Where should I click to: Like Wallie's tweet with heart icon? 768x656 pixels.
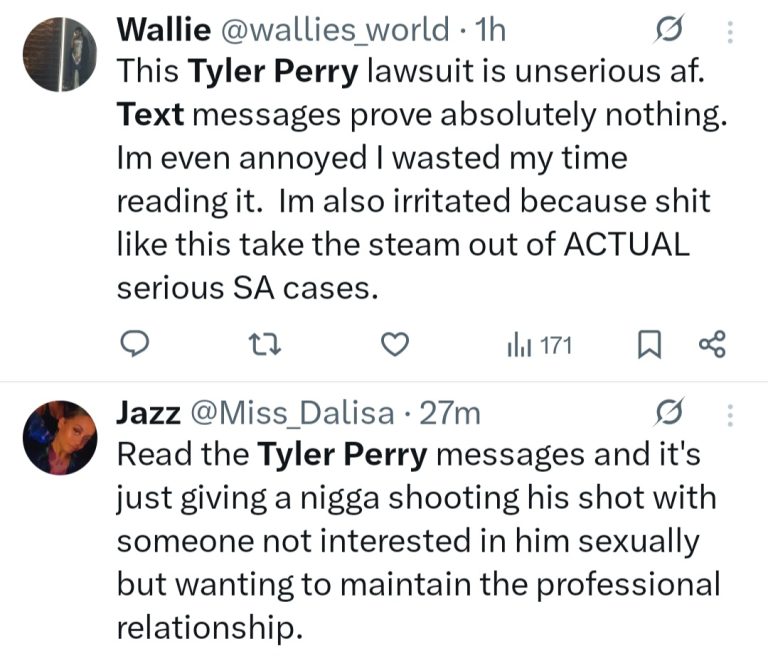[x=397, y=345]
